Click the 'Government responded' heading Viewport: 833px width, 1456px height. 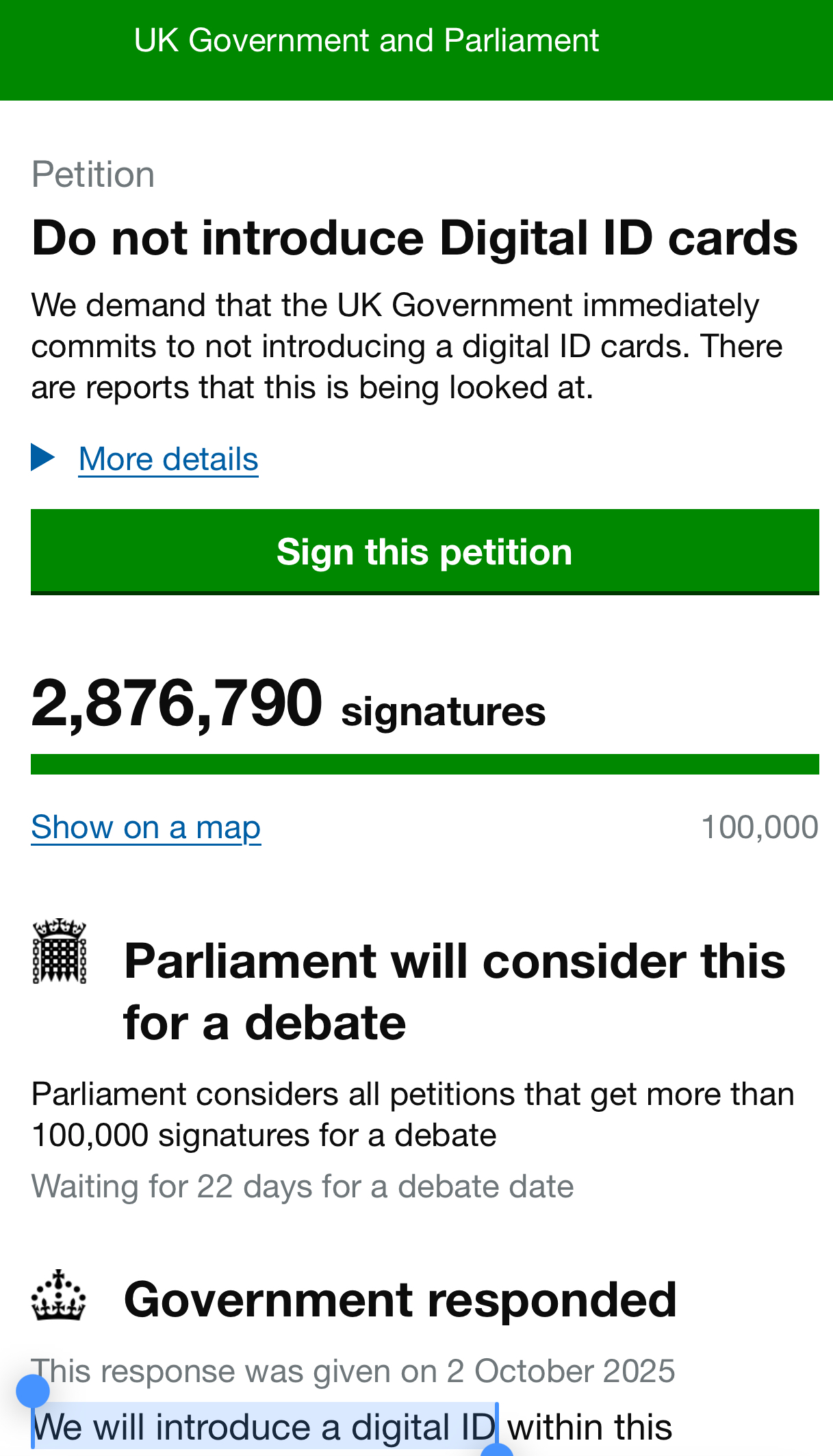click(x=400, y=1300)
